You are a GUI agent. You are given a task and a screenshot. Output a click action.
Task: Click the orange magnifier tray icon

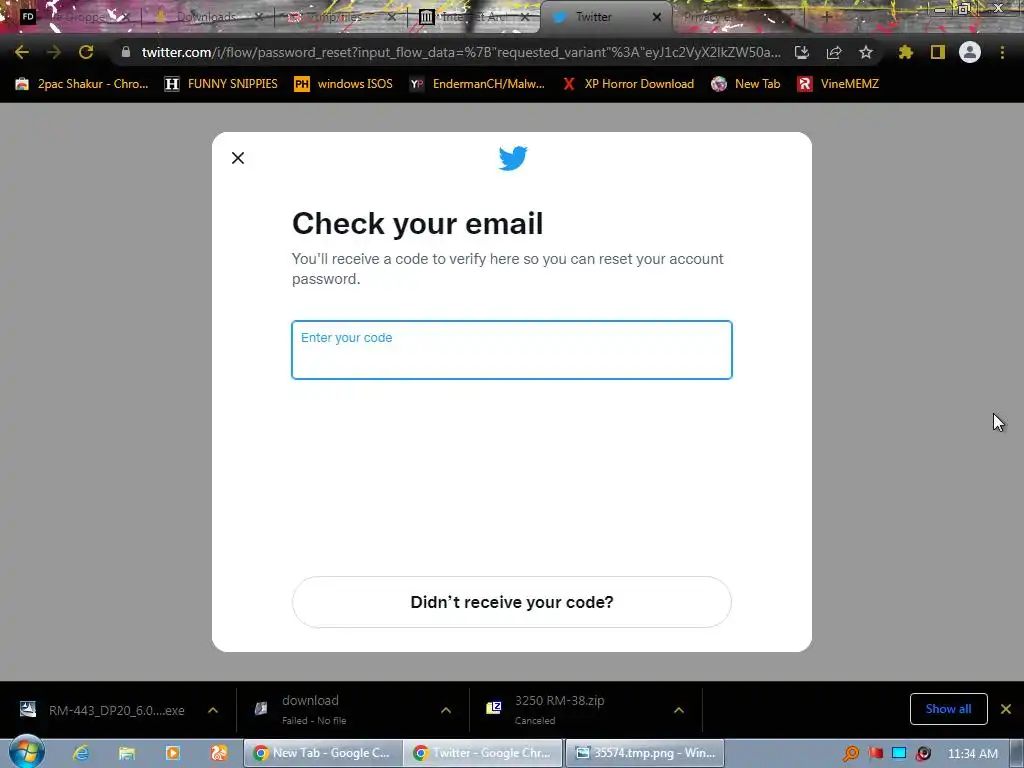(x=851, y=754)
